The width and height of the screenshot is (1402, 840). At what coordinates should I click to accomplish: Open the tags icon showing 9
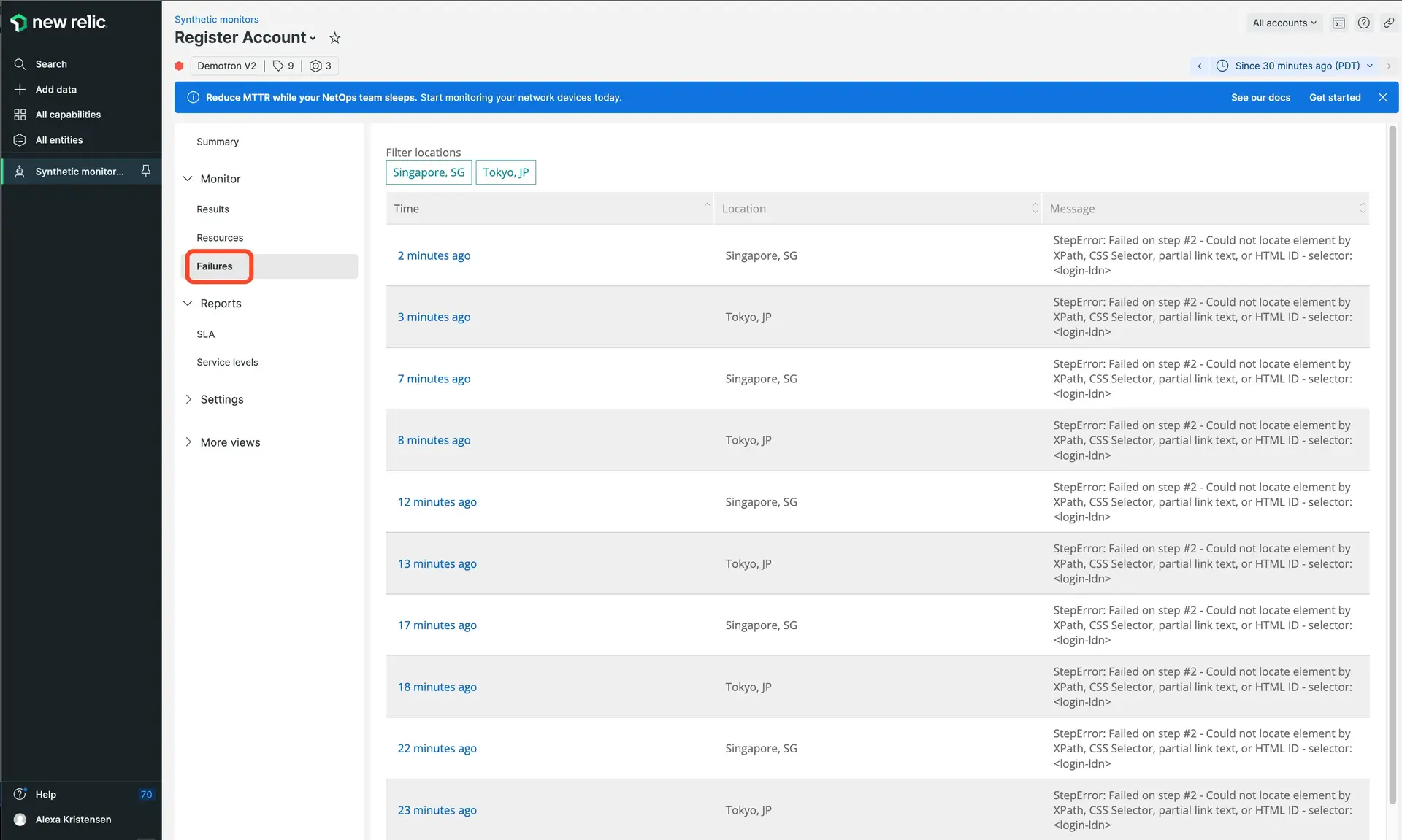click(x=283, y=66)
